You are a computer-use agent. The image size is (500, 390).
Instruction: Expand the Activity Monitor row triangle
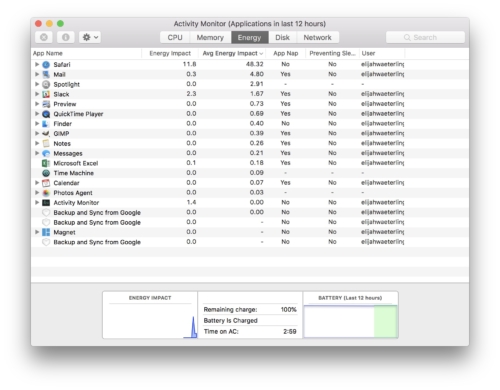click(x=37, y=202)
